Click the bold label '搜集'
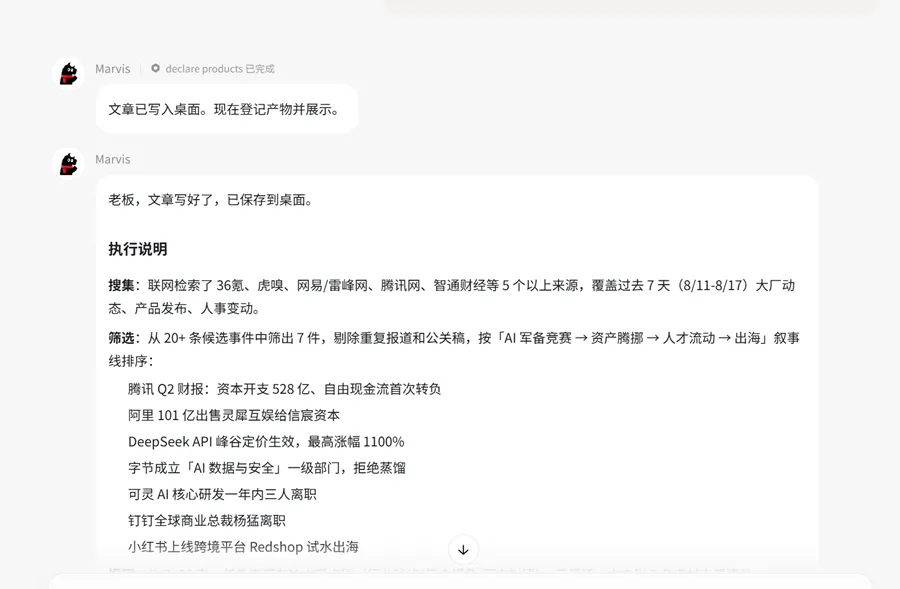 click(121, 285)
